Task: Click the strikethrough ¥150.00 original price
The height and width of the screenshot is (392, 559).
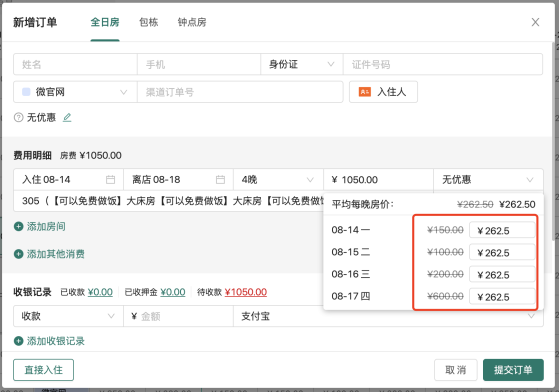Action: point(445,230)
